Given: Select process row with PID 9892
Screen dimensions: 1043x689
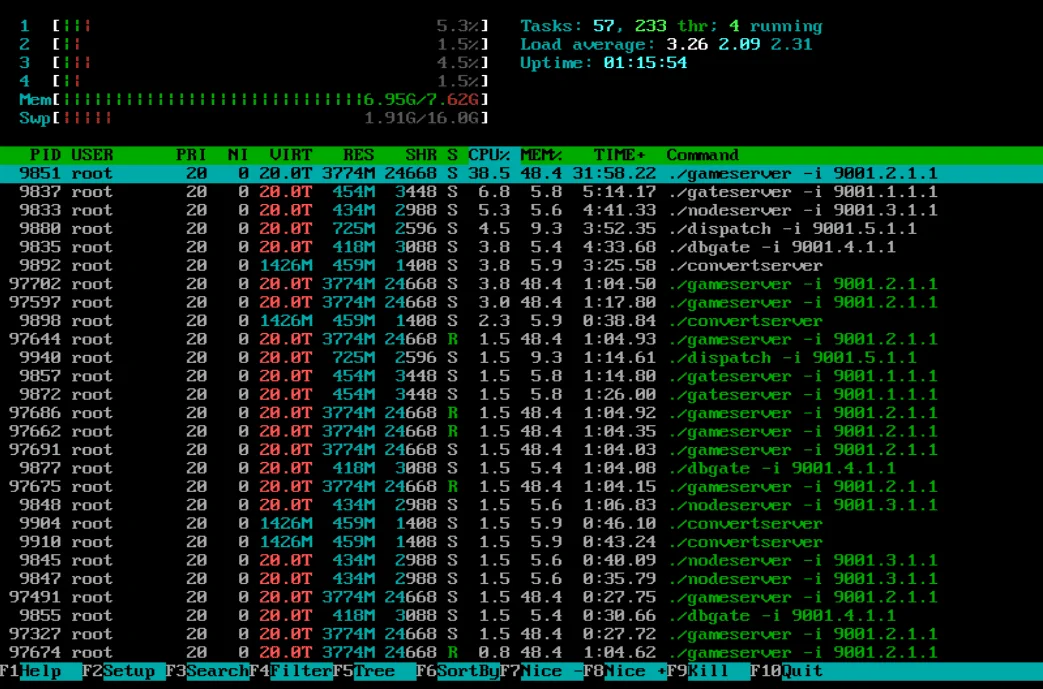Looking at the screenshot, I should click(522, 265).
